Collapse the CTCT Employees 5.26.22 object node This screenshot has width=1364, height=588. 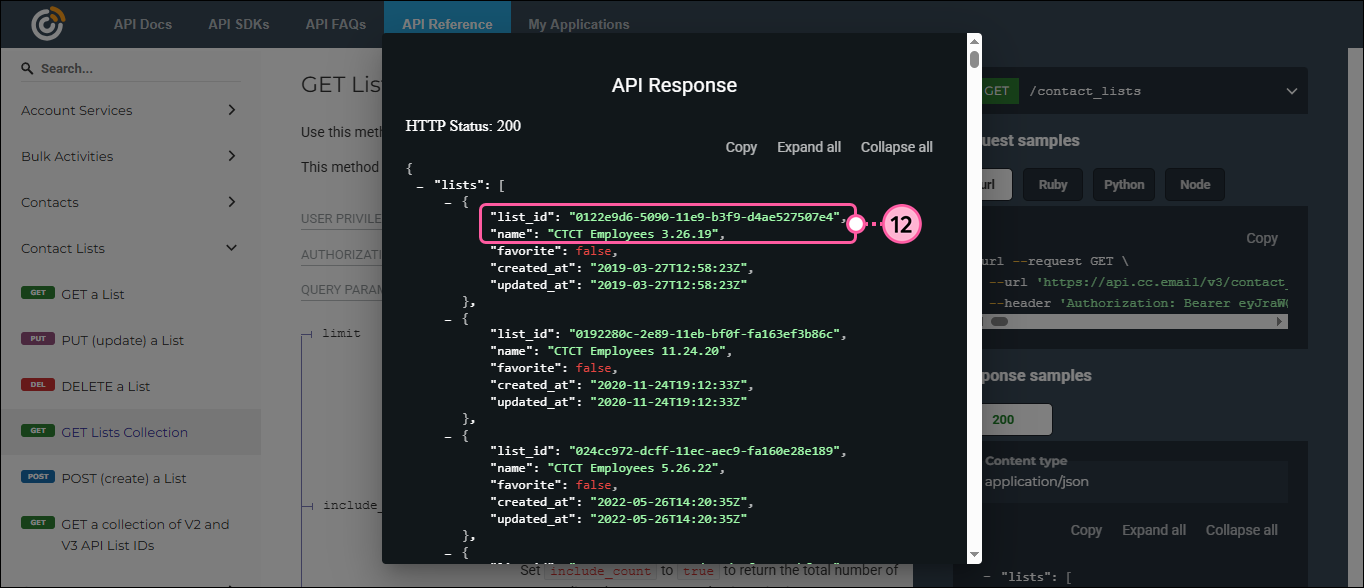click(448, 435)
